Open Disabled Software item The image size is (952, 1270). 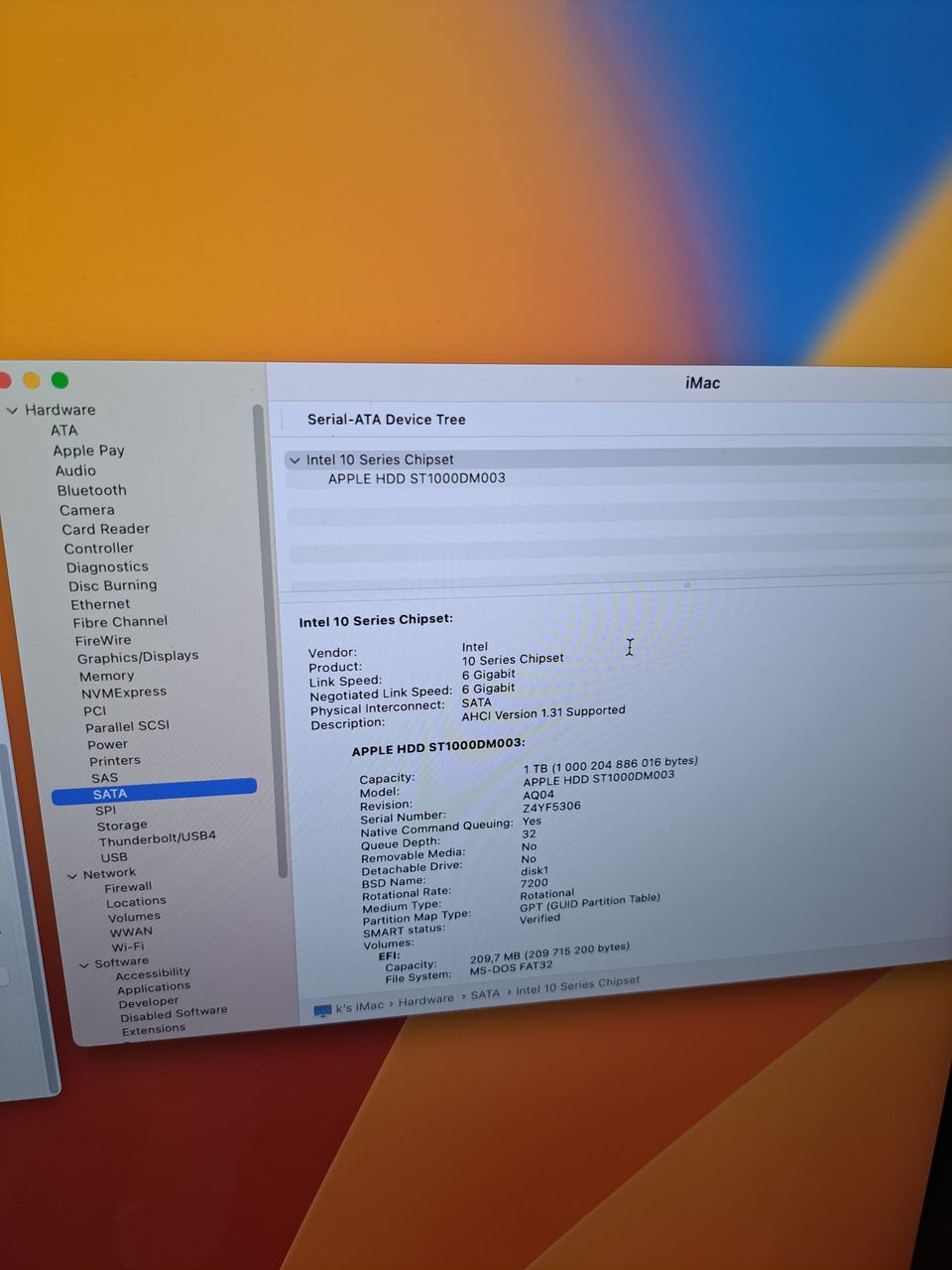[x=174, y=1014]
